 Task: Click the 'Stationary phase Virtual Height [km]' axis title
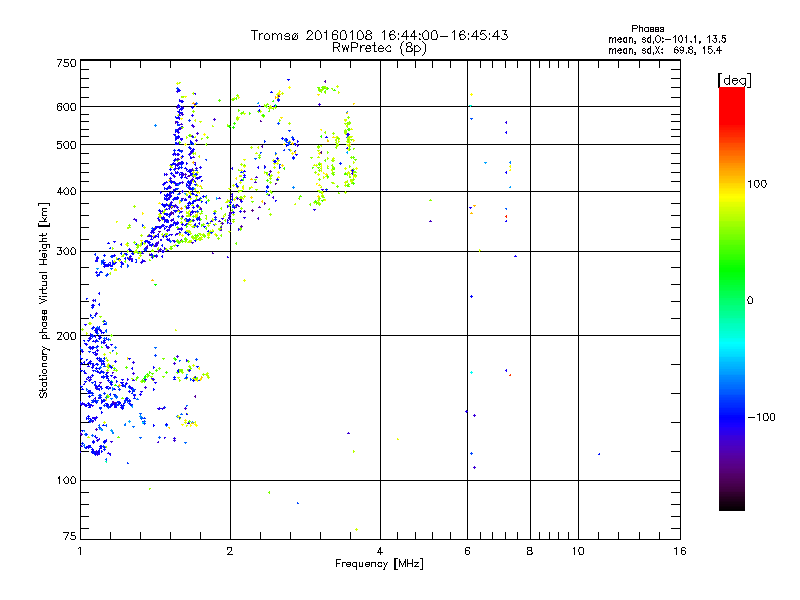pyautogui.click(x=44, y=300)
